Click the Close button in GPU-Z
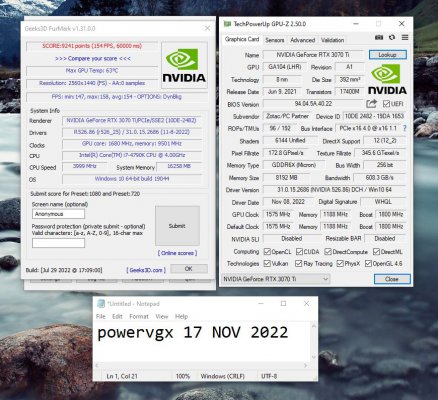The width and height of the screenshot is (438, 400). [392, 279]
